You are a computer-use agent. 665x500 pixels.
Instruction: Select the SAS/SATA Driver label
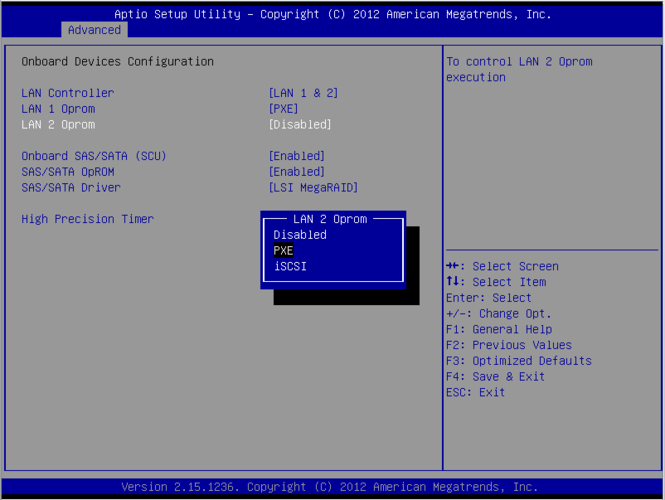pyautogui.click(x=71, y=188)
